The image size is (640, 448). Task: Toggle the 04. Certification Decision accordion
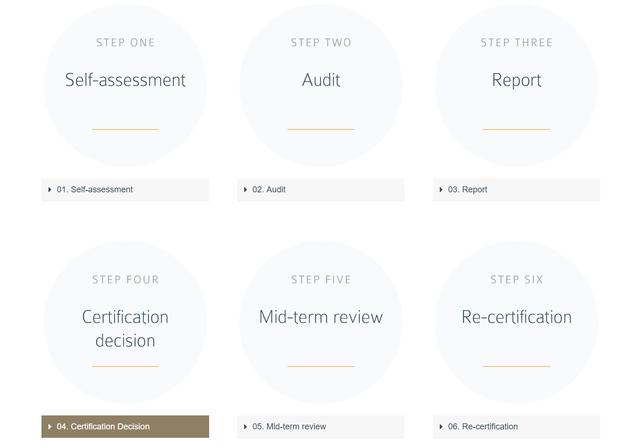tap(125, 426)
